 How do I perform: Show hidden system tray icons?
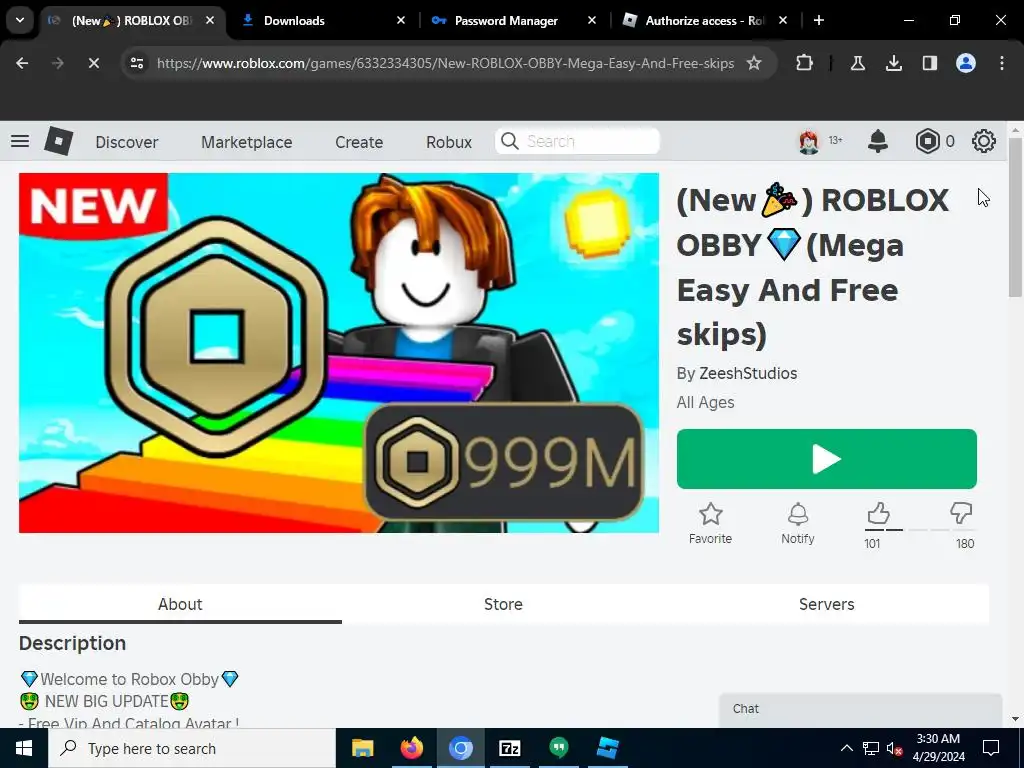tap(846, 748)
